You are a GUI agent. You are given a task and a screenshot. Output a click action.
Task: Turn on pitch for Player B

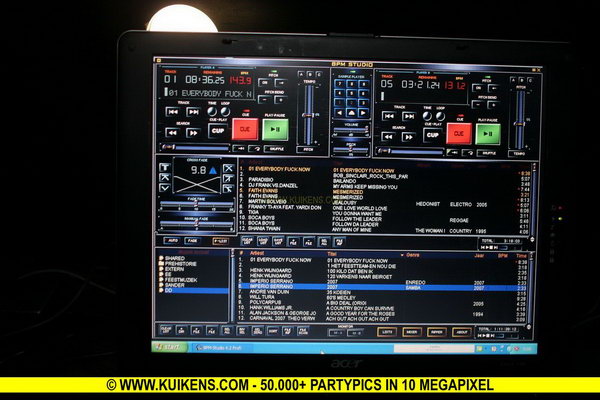coord(478,88)
